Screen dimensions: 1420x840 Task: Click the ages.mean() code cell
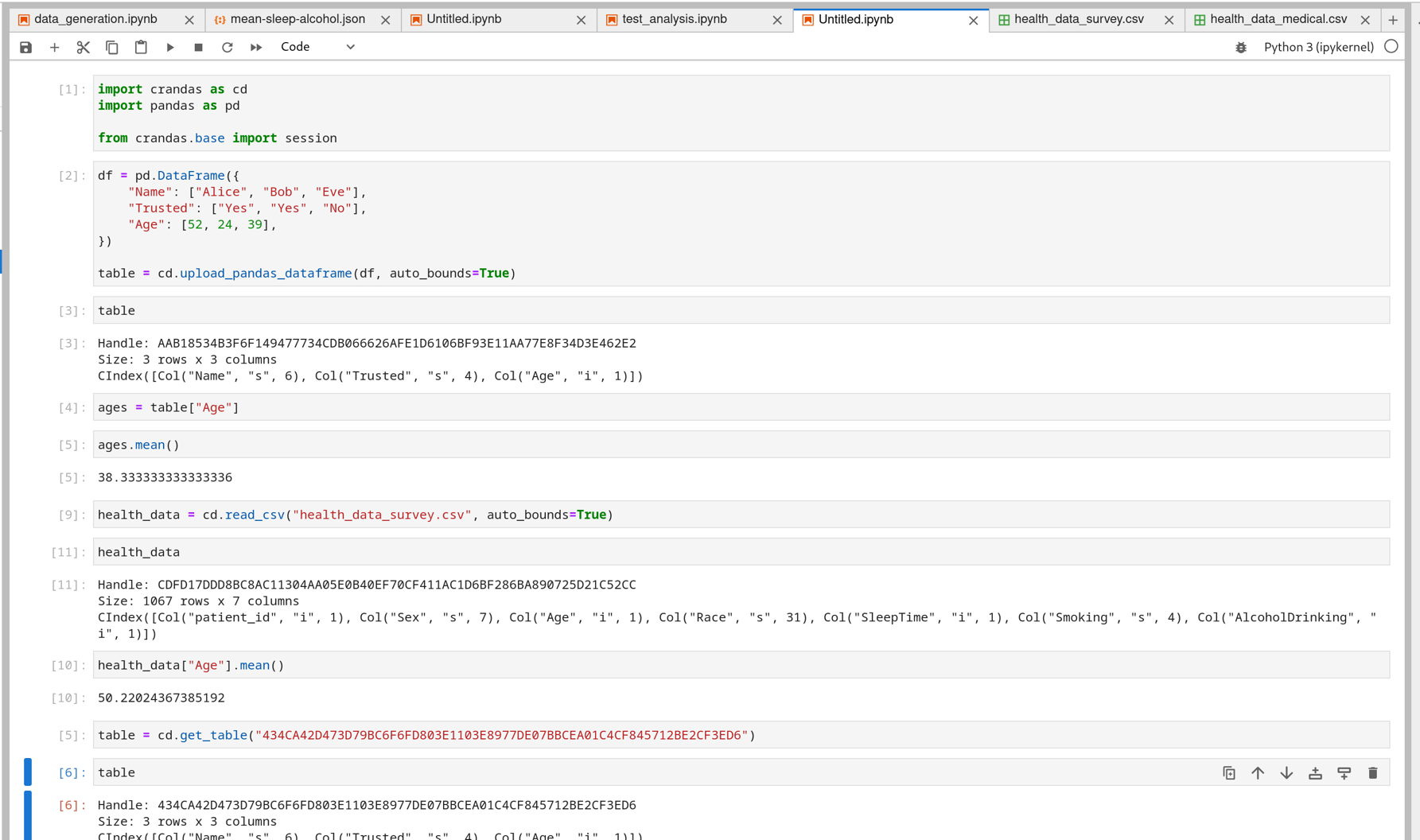741,445
